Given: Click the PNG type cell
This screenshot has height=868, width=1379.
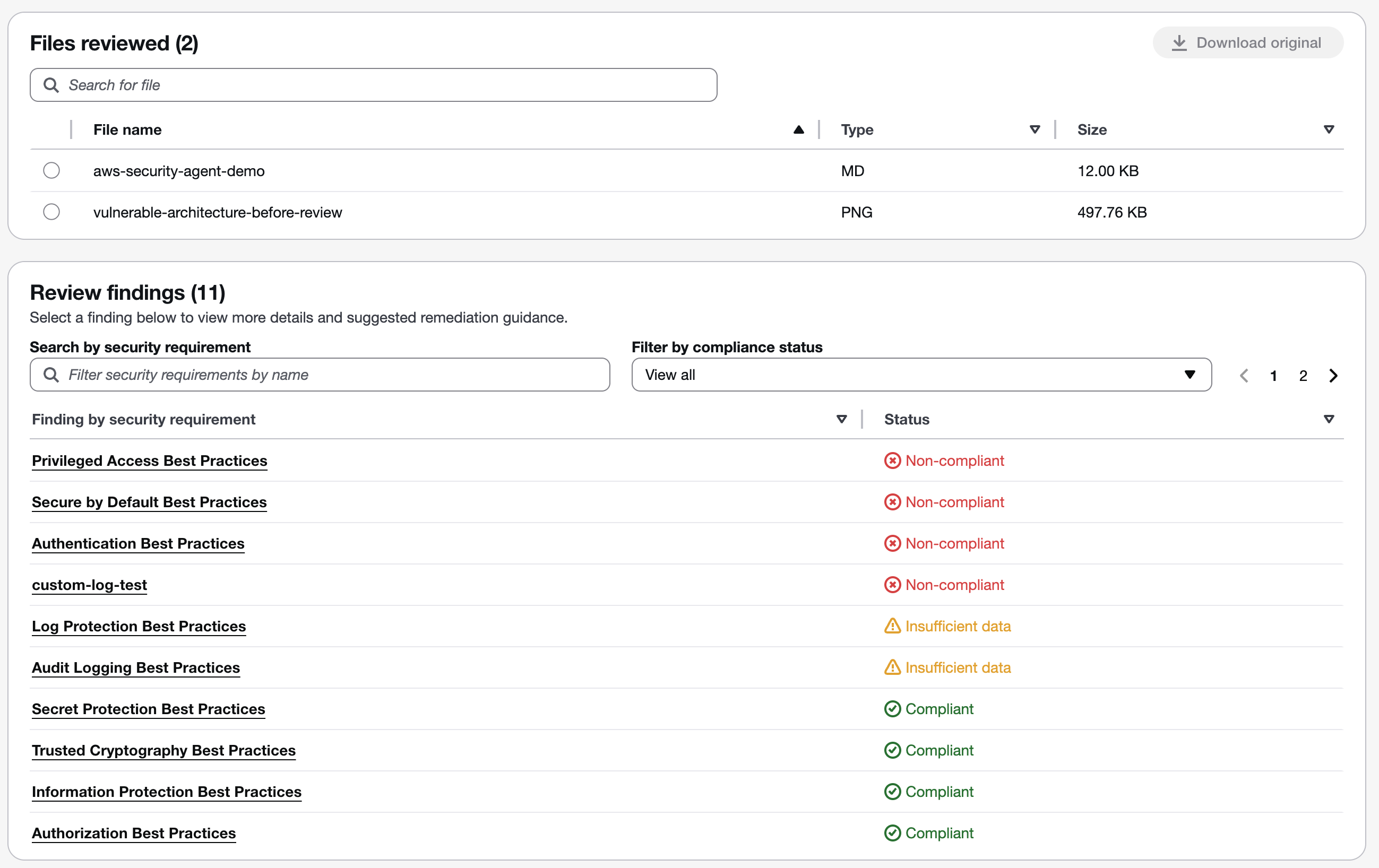Looking at the screenshot, I should pos(856,212).
